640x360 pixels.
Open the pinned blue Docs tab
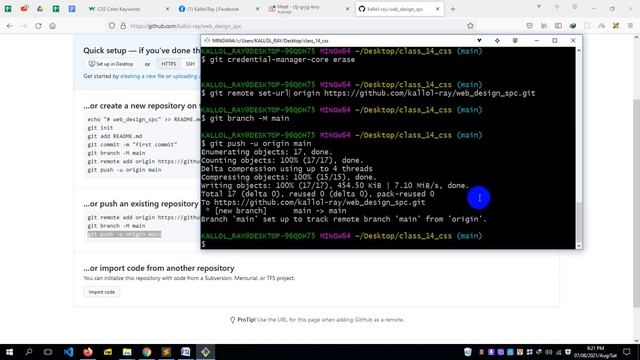pyautogui.click(x=72, y=9)
